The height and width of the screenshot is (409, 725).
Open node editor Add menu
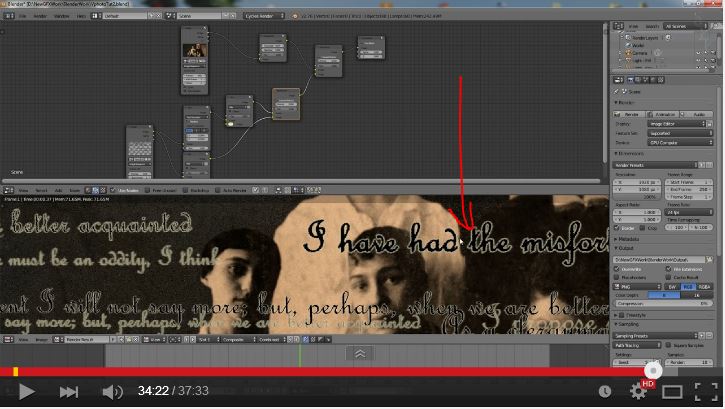[59, 190]
